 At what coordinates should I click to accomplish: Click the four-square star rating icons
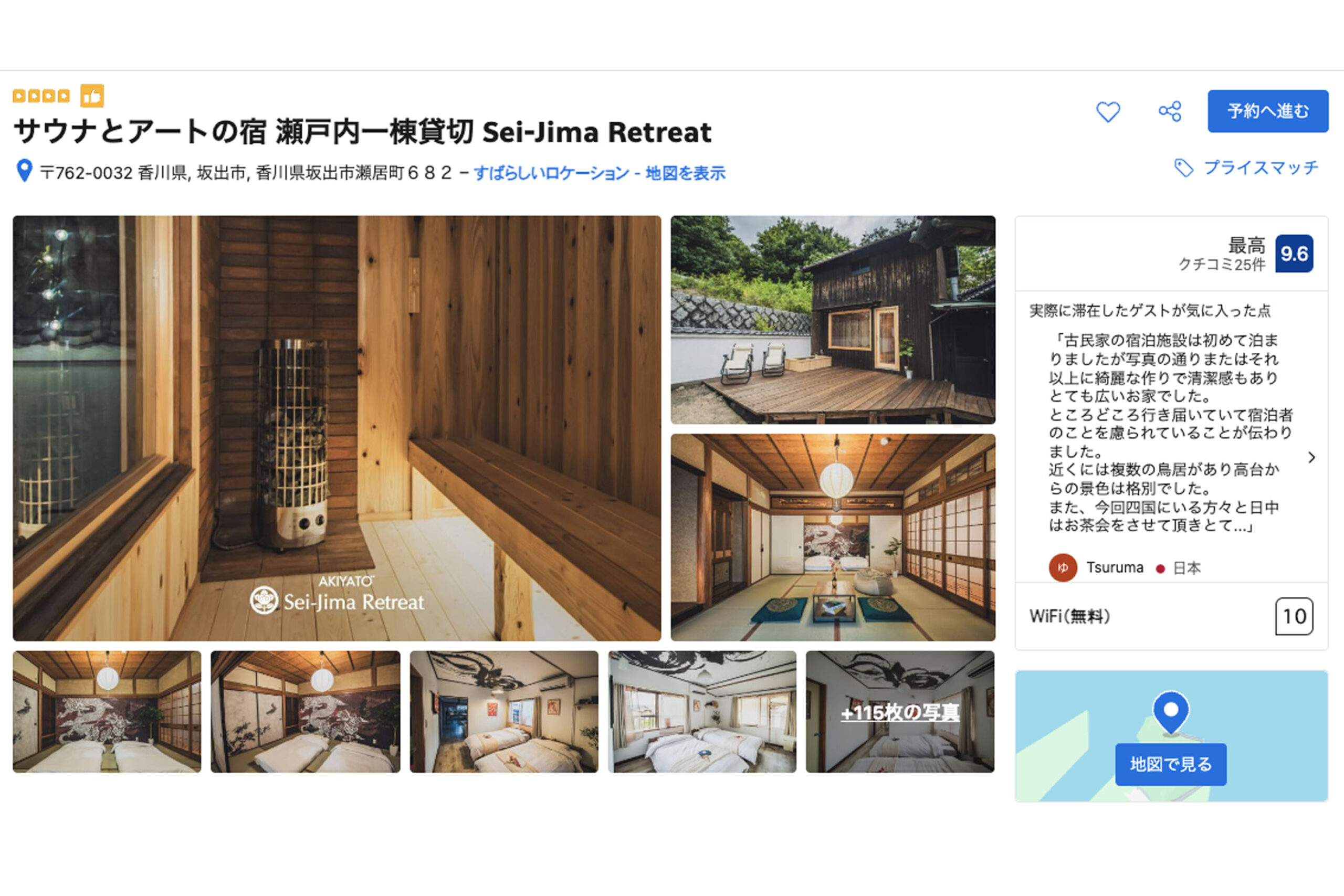(41, 96)
